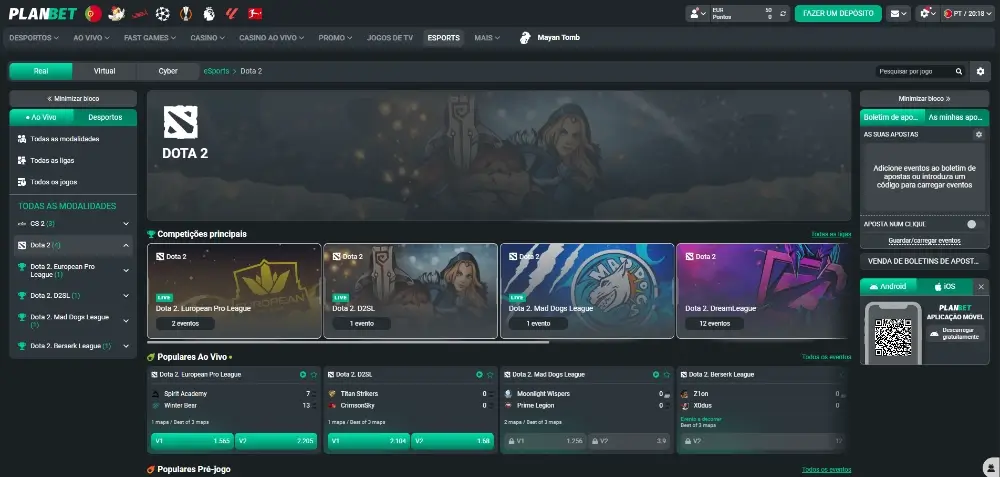The height and width of the screenshot is (477, 1000).
Task: Open Todas as modalidades in sidebar
Action: click(73, 138)
